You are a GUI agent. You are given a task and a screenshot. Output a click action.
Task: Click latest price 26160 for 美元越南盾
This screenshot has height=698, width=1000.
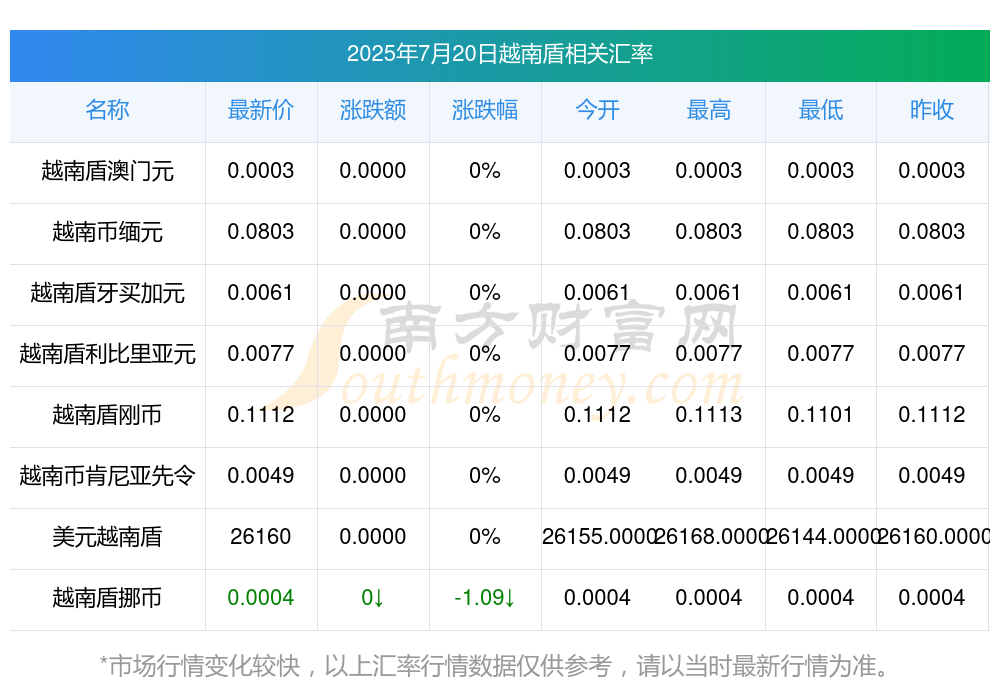coord(261,537)
